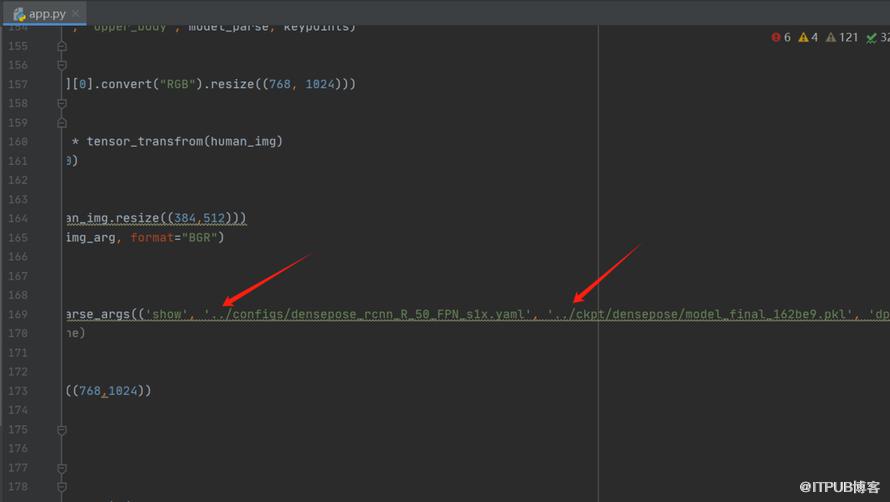
Task: Click line number 176 in the gutter
Action: [x=18, y=449]
